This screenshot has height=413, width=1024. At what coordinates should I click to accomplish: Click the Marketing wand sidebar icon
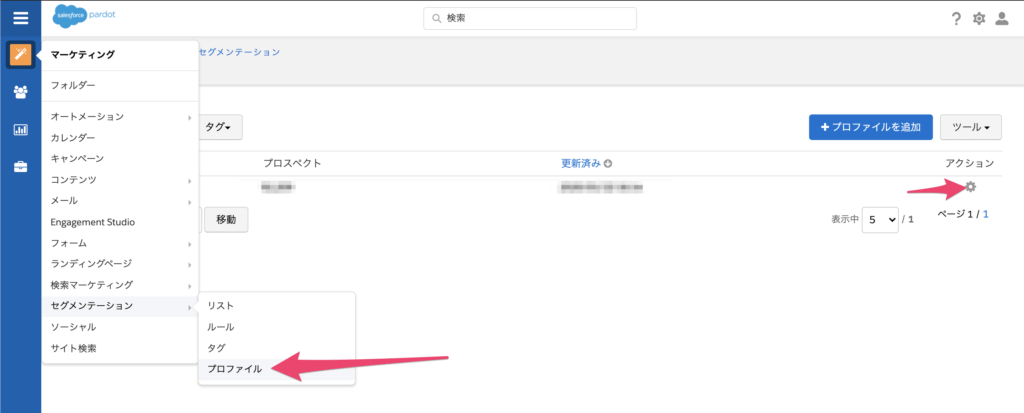click(x=20, y=54)
